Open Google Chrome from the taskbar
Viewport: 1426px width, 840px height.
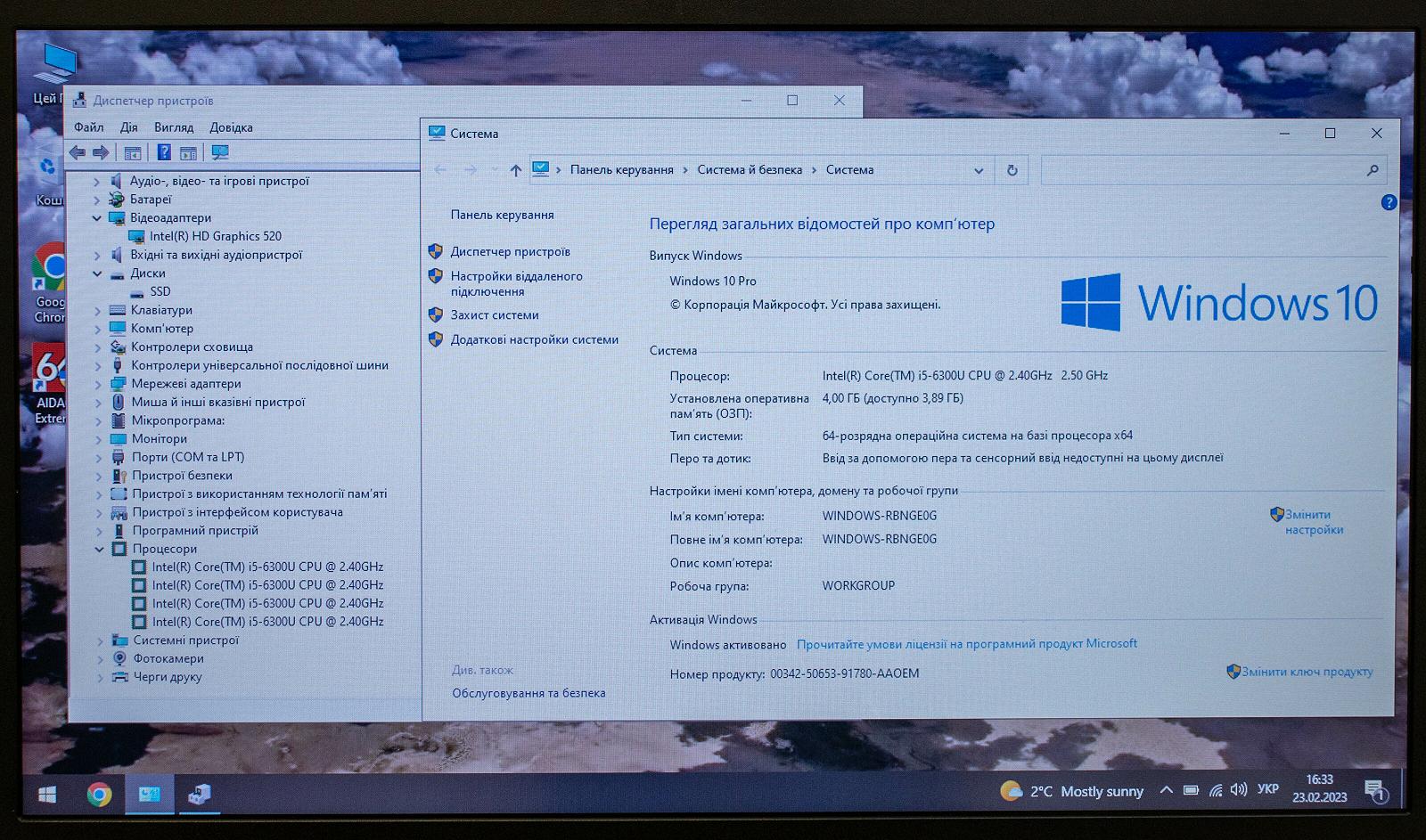coord(99,794)
